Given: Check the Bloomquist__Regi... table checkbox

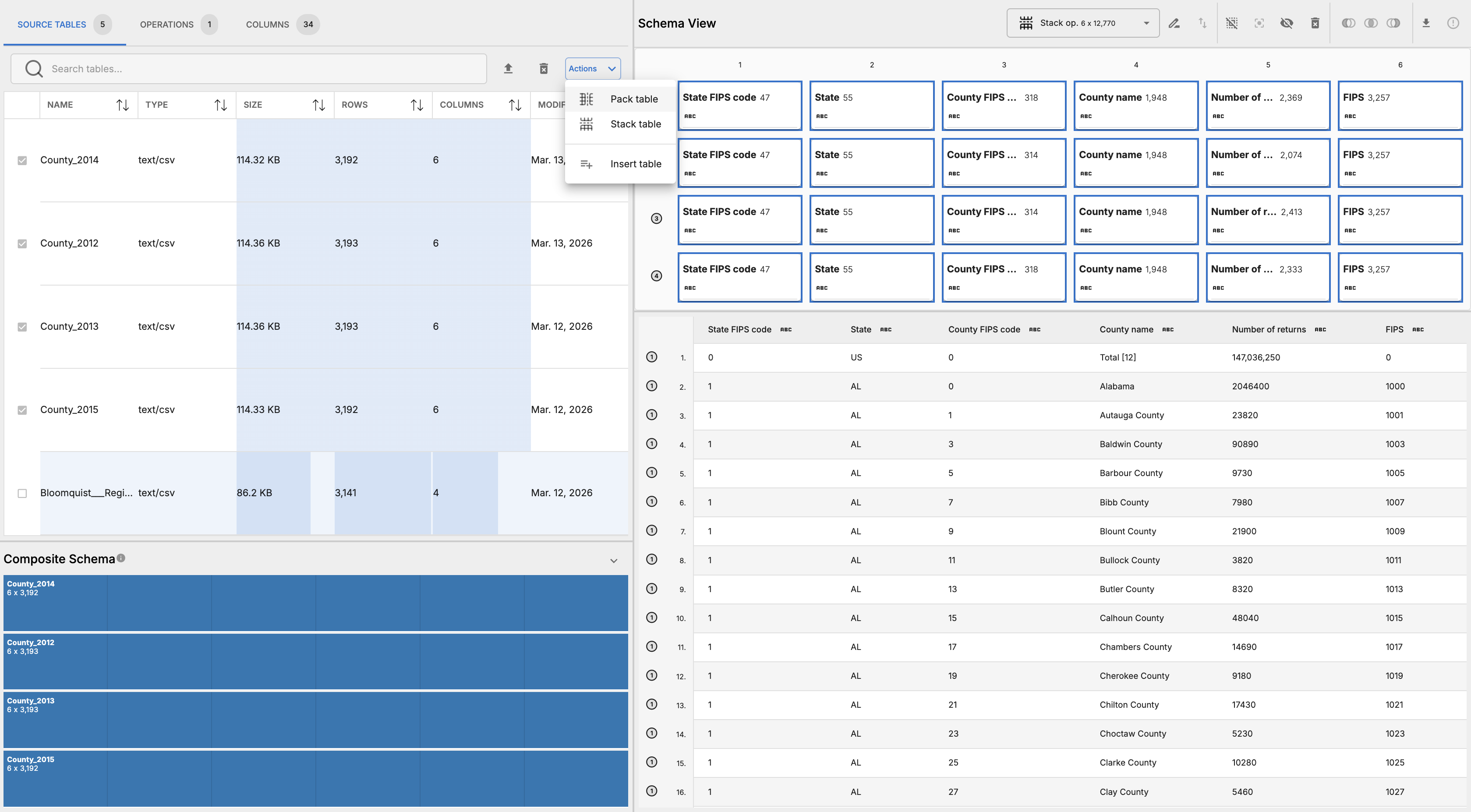Looking at the screenshot, I should pos(22,493).
